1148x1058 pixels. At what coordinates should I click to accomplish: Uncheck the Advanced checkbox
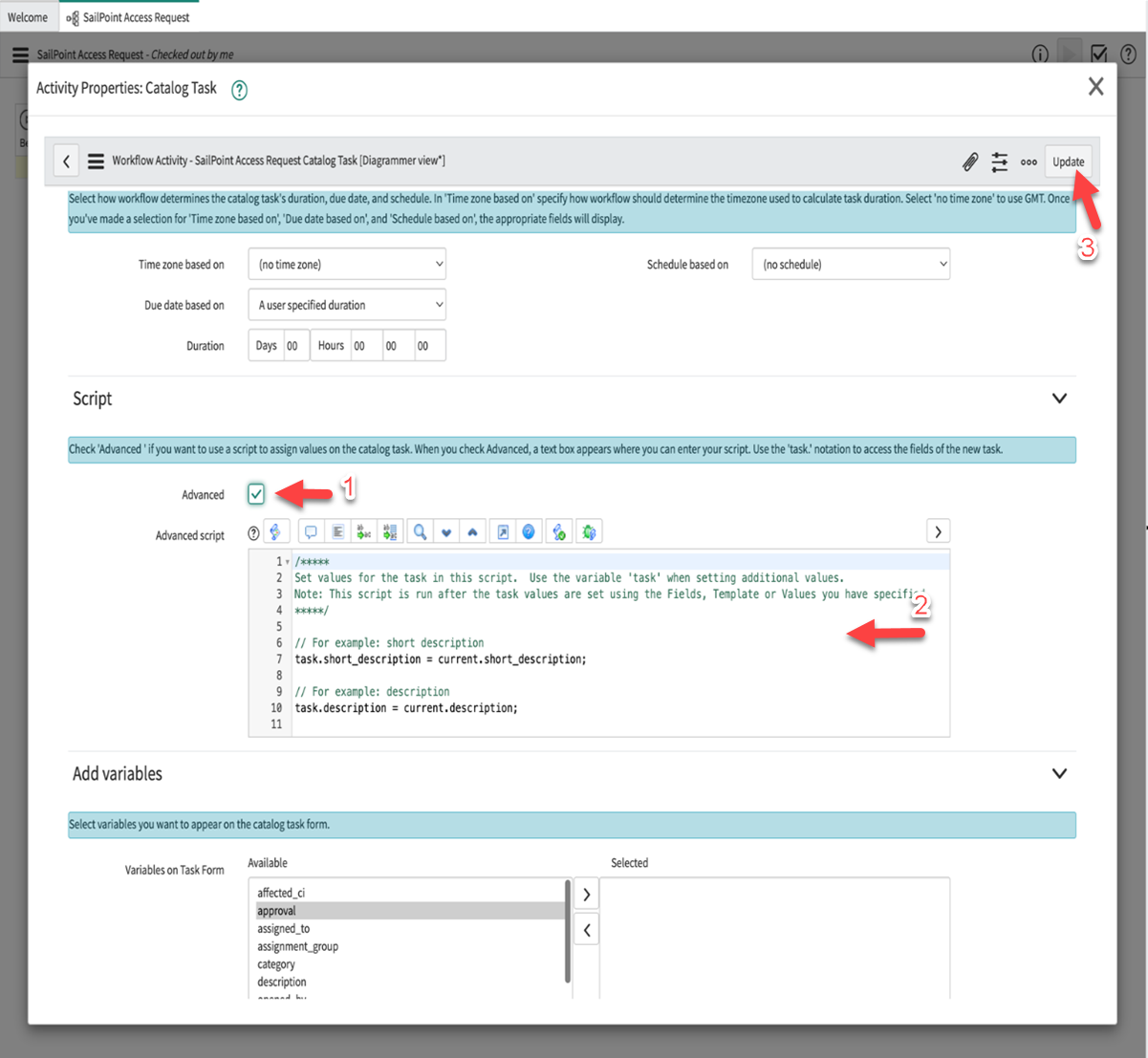tap(256, 494)
